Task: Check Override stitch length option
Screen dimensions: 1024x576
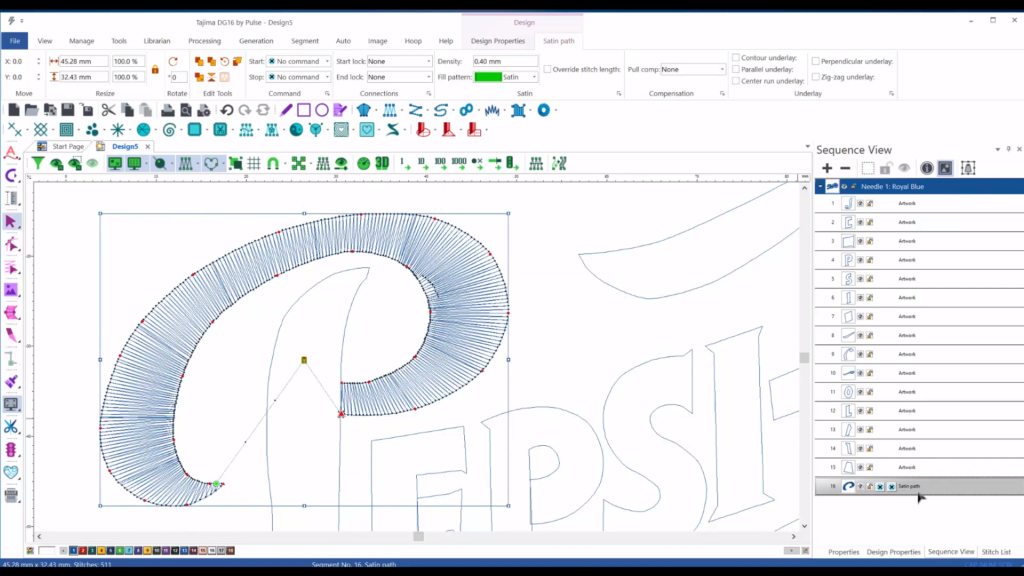Action: point(547,69)
